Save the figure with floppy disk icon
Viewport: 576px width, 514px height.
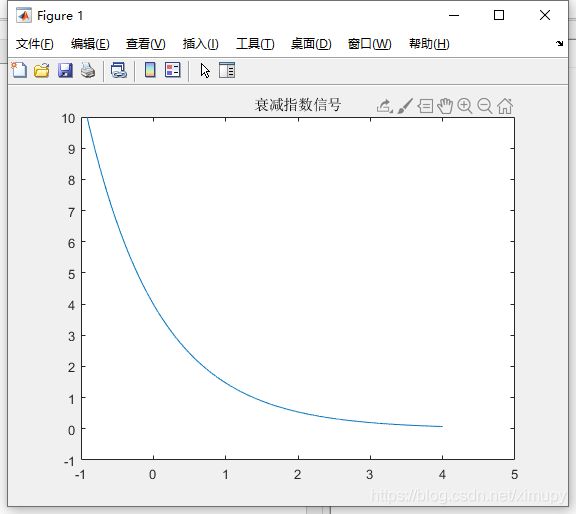pos(65,70)
